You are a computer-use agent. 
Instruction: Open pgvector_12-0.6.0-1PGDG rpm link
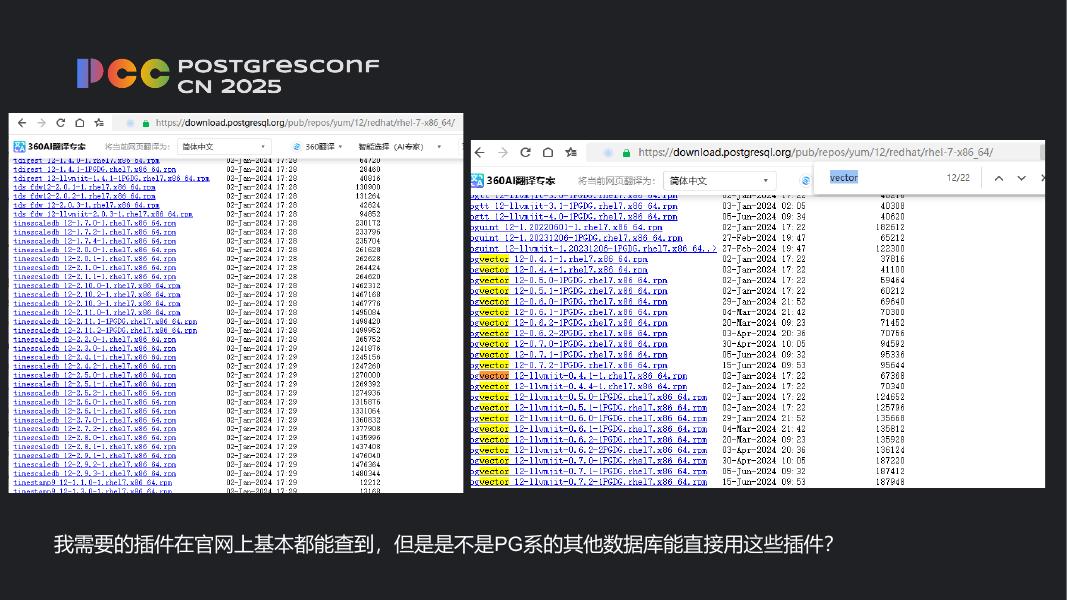[x=569, y=301]
